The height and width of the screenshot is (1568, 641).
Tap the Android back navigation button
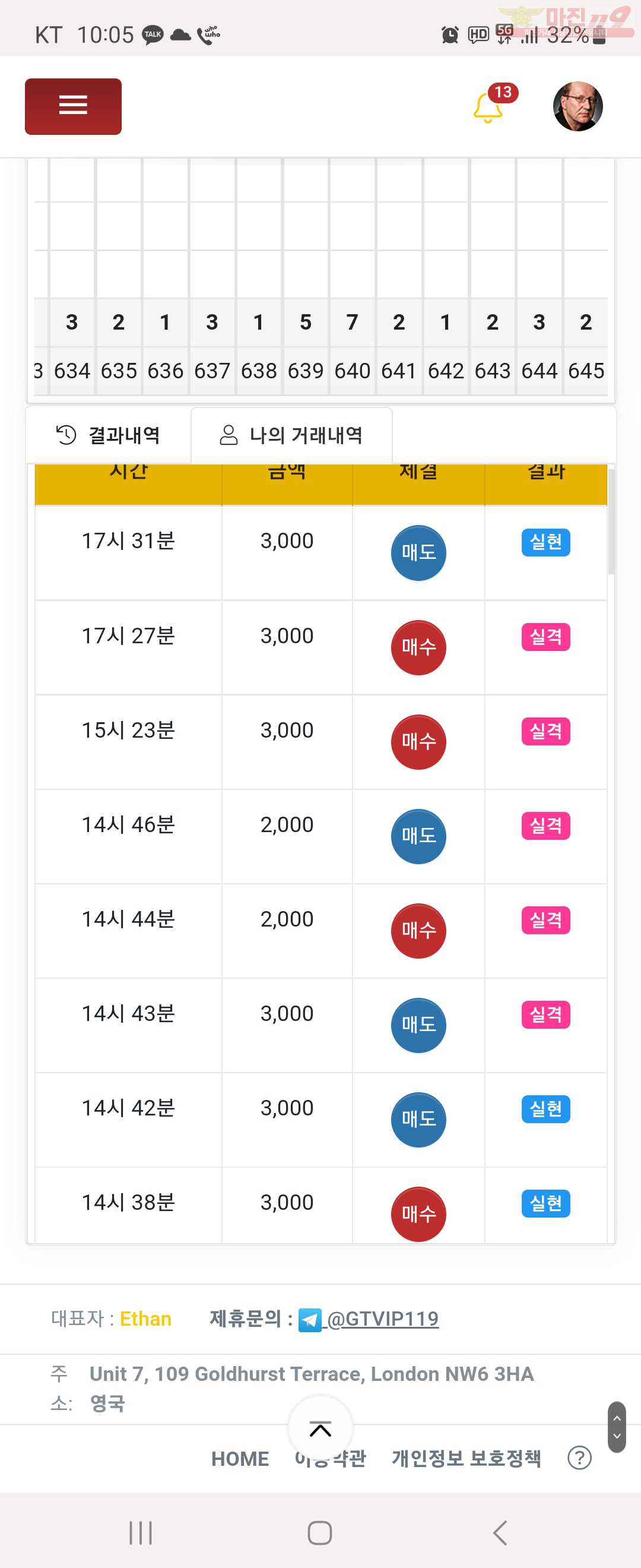point(500,1533)
